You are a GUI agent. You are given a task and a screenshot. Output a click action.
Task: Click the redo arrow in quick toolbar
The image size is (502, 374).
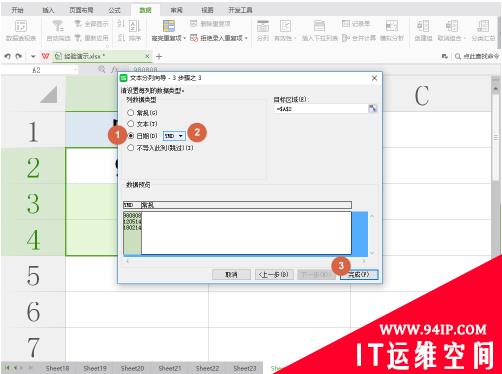(19, 56)
